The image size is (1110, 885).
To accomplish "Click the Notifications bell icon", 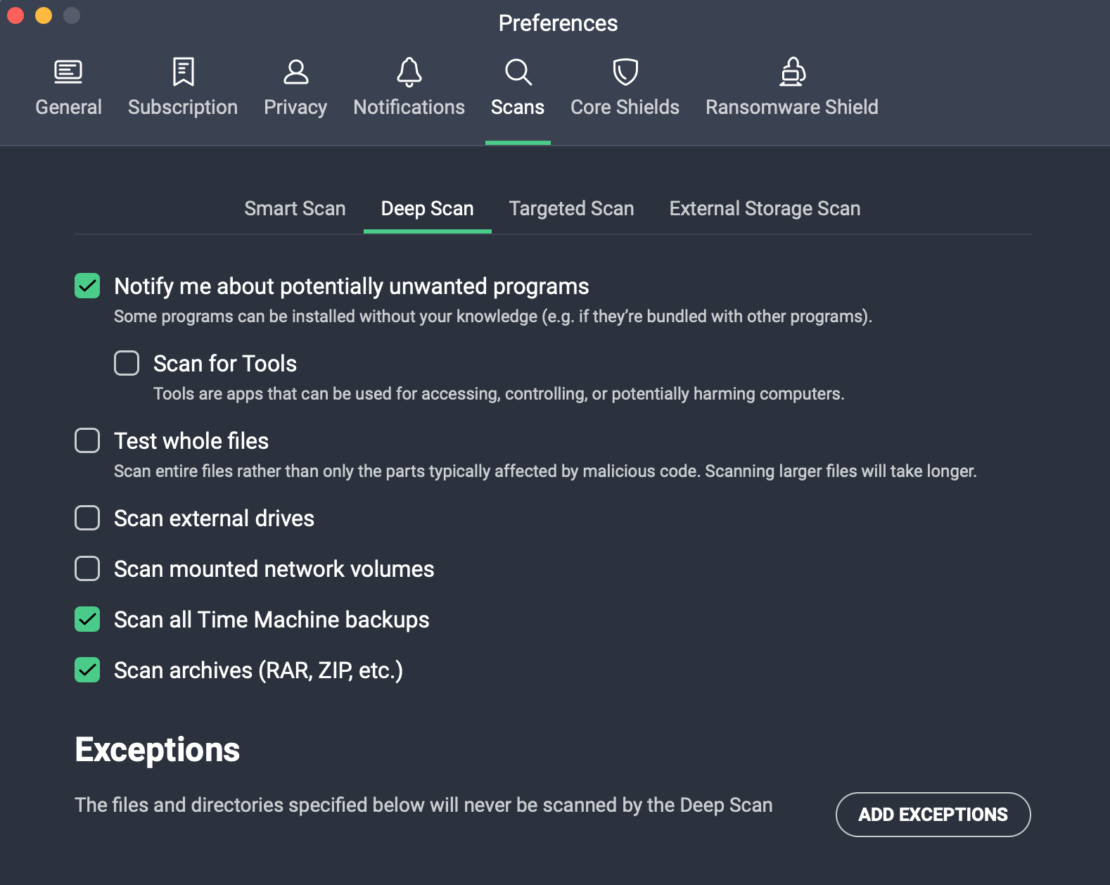I will (x=409, y=85).
